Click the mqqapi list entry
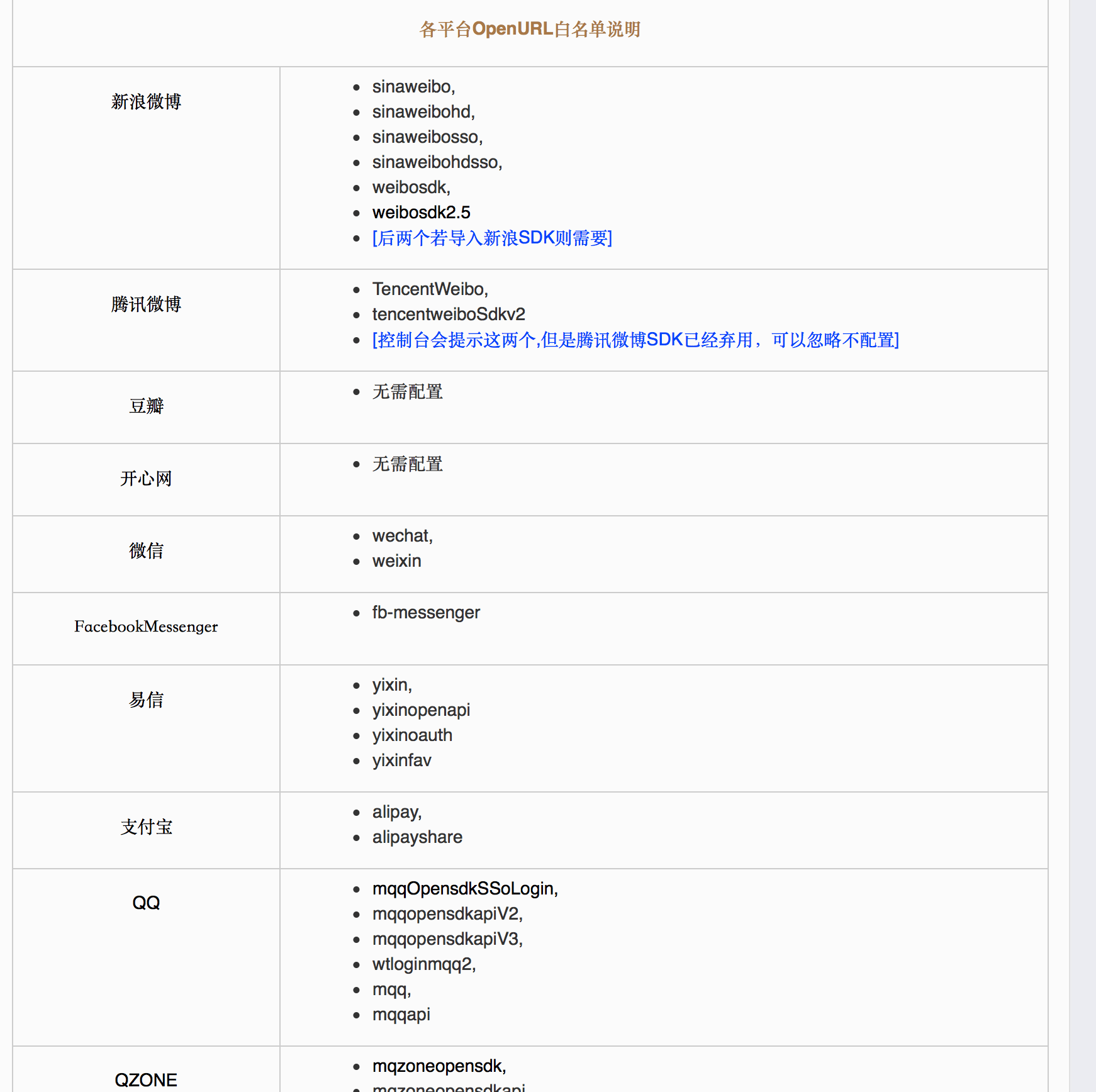This screenshot has height=1092, width=1096. pos(401,1014)
